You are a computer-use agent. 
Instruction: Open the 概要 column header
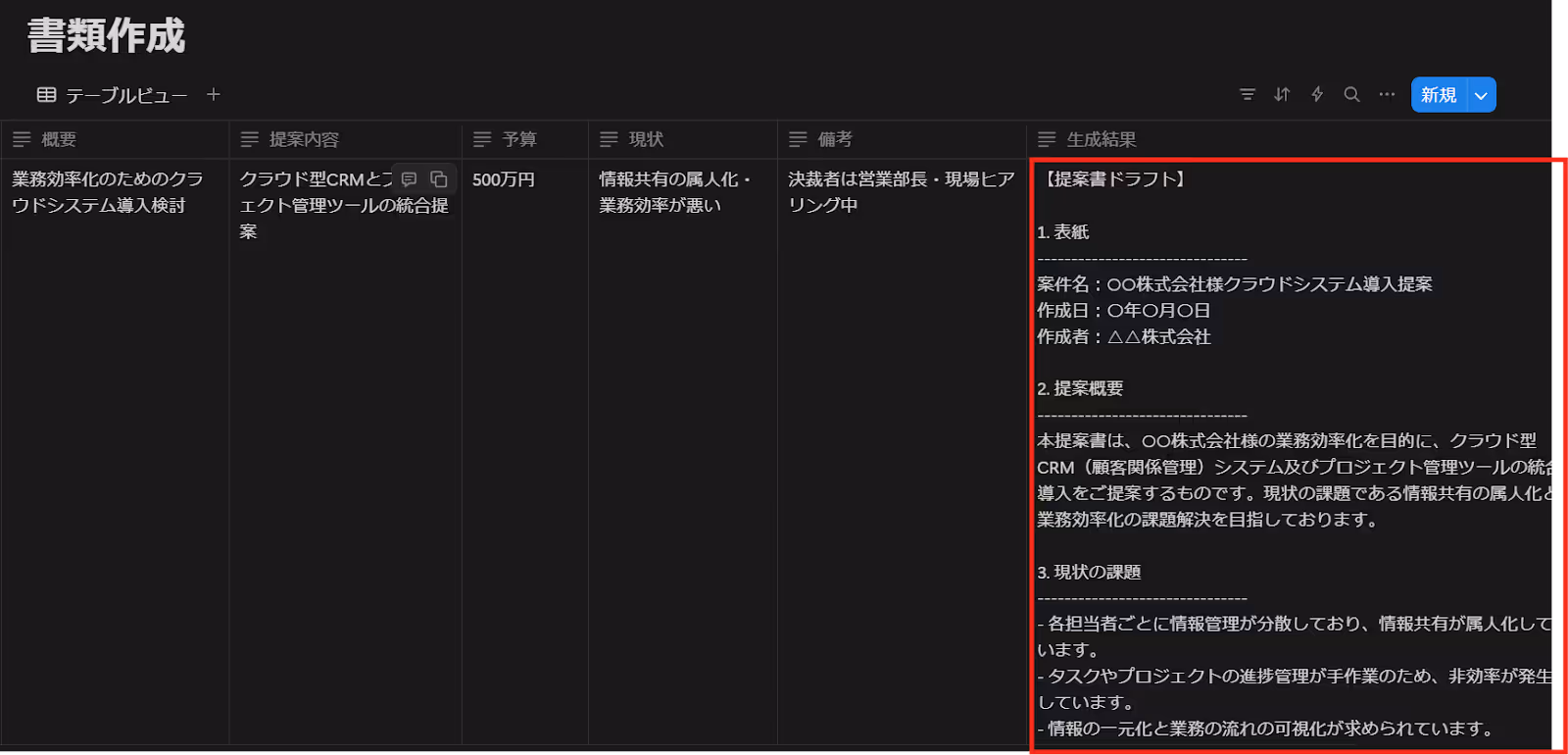point(115,139)
